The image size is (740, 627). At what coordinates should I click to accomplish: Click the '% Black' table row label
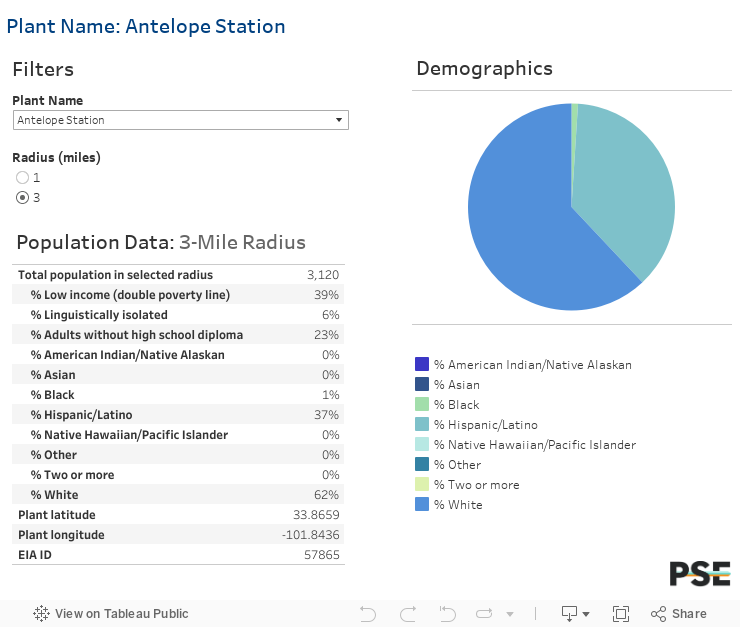[x=52, y=395]
